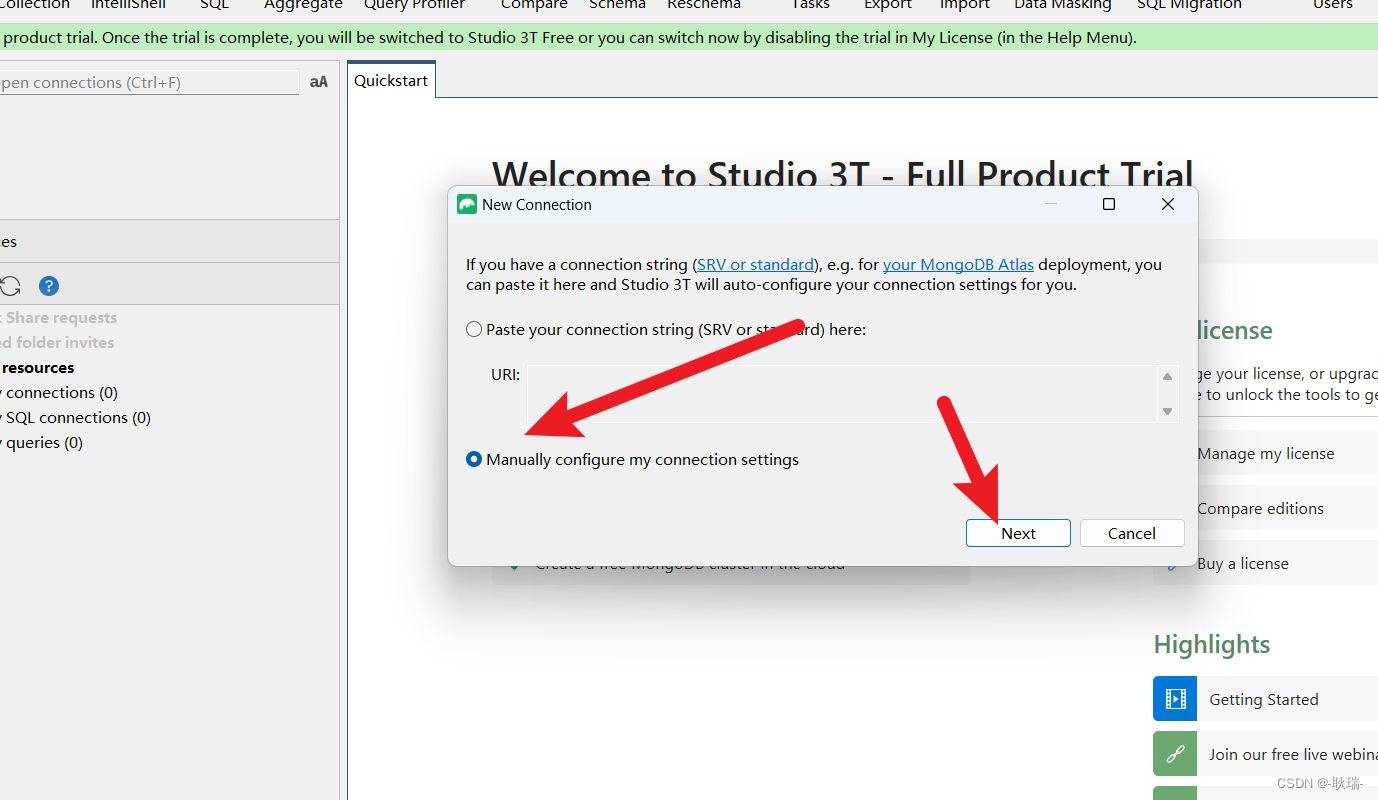Click the Aggregate toolbar item

point(303,5)
